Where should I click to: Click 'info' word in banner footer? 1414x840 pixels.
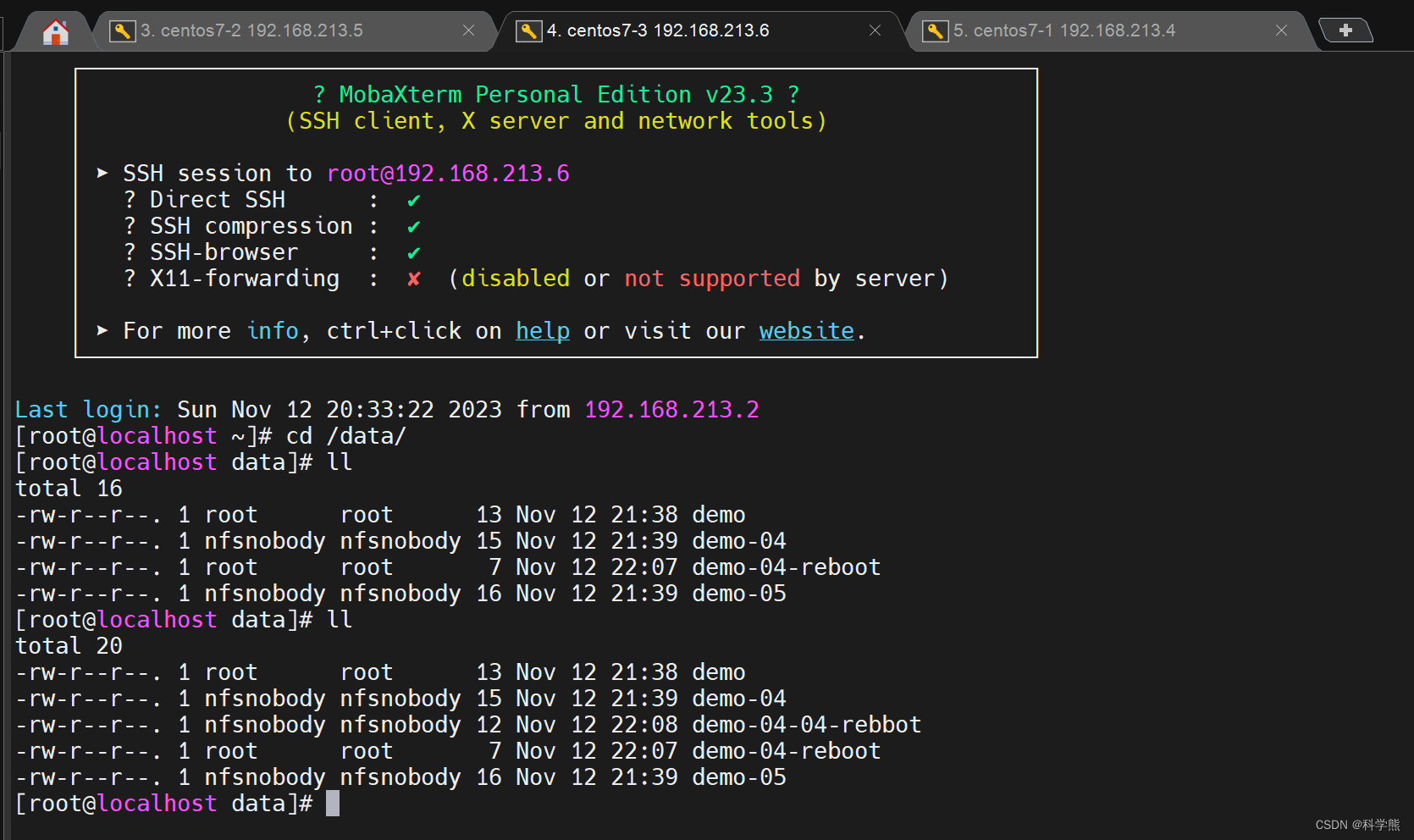pyautogui.click(x=273, y=331)
